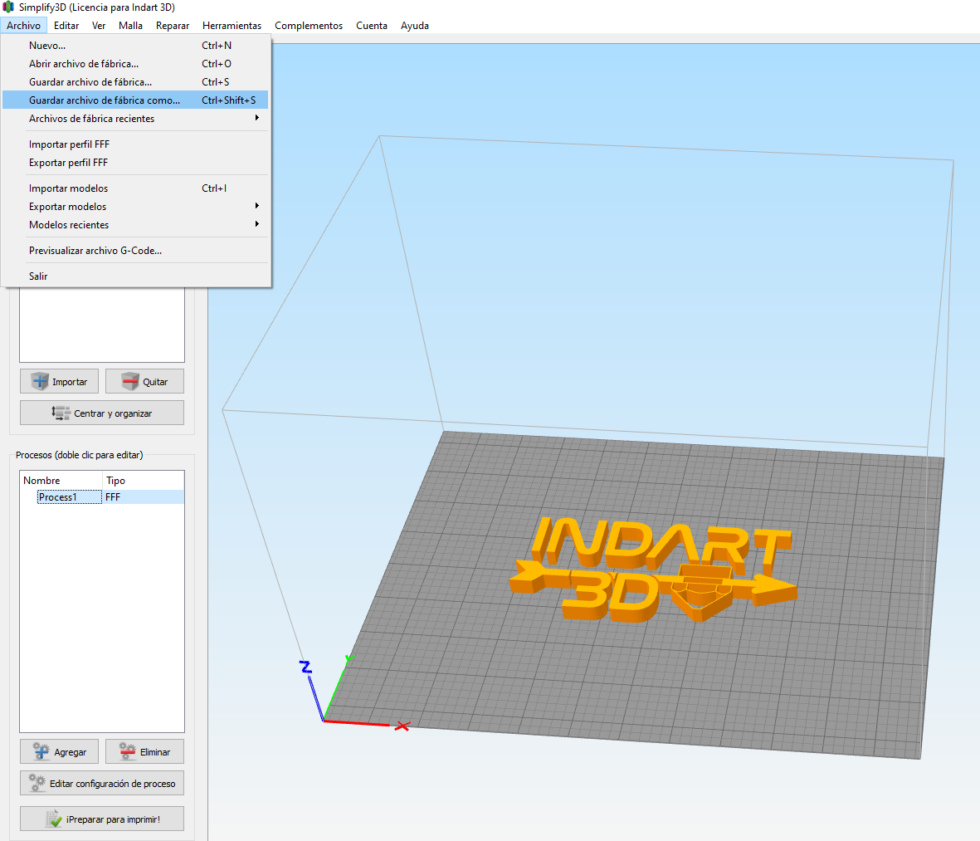Click the Nombre column header

point(61,480)
